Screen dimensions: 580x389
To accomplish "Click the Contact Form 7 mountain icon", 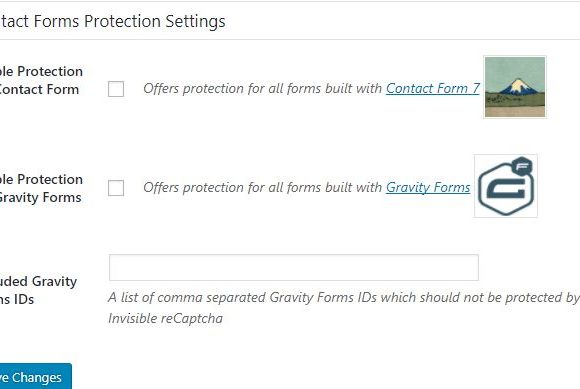I will point(515,87).
